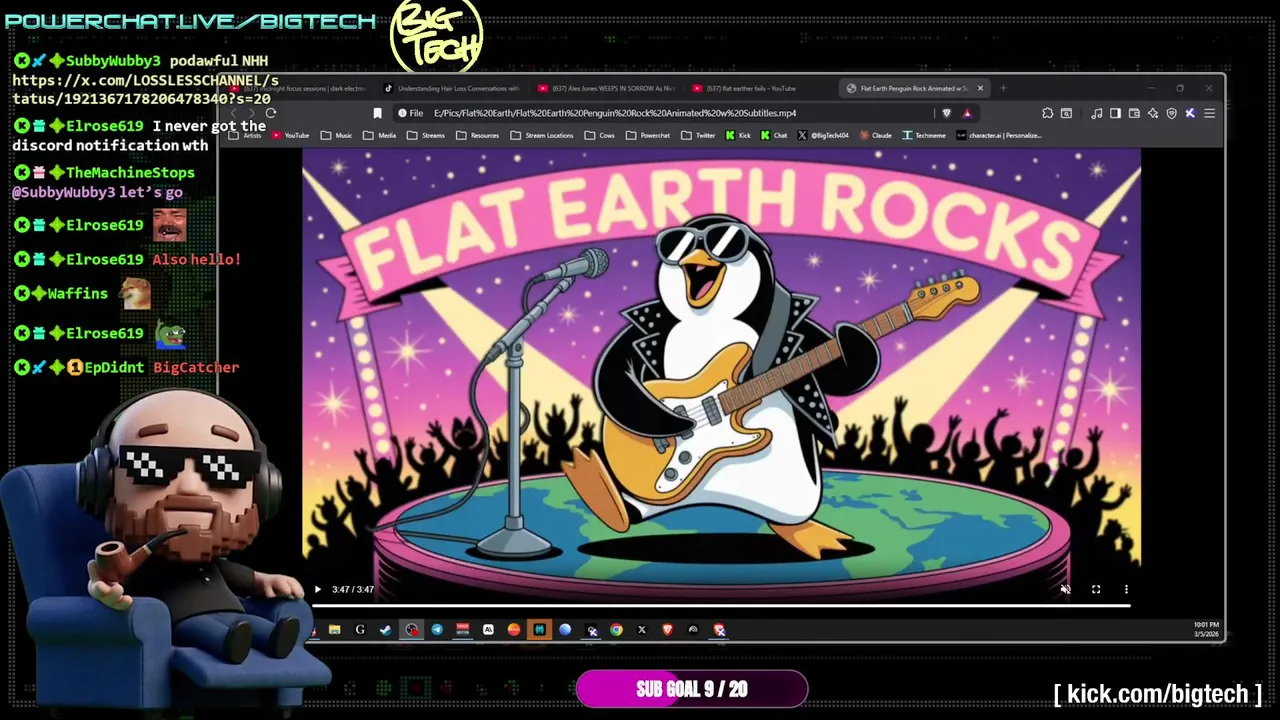This screenshot has width=1280, height=720.
Task: Seek using the video progress bar
Action: click(721, 605)
